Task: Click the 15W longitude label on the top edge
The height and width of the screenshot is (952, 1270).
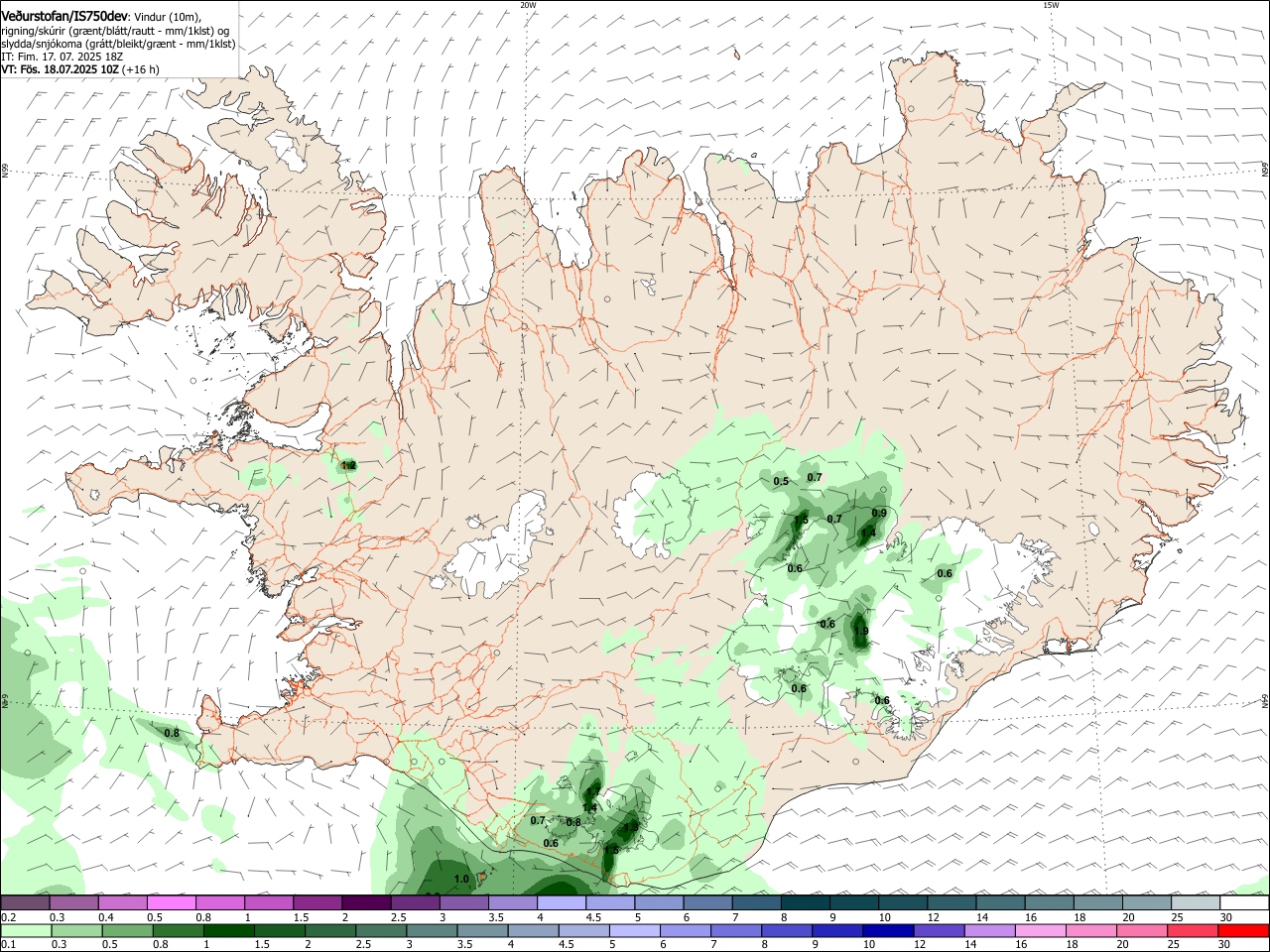Action: [x=1051, y=5]
